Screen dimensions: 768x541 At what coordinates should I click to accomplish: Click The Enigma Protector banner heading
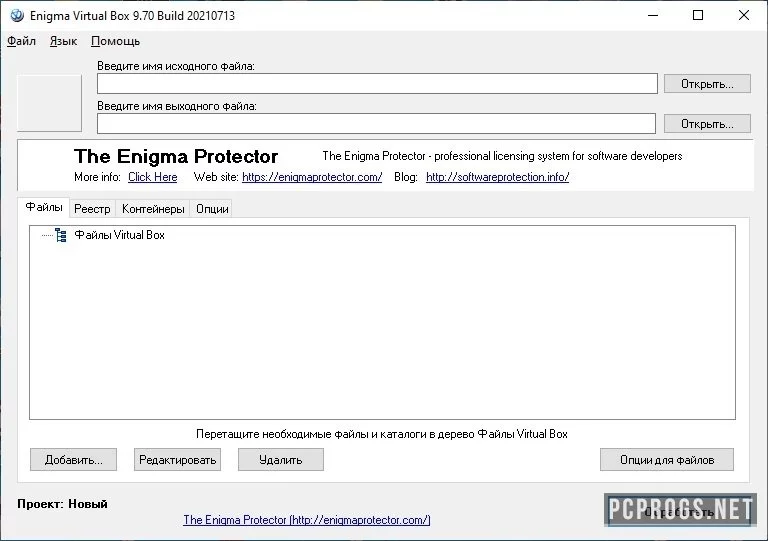[176, 157]
